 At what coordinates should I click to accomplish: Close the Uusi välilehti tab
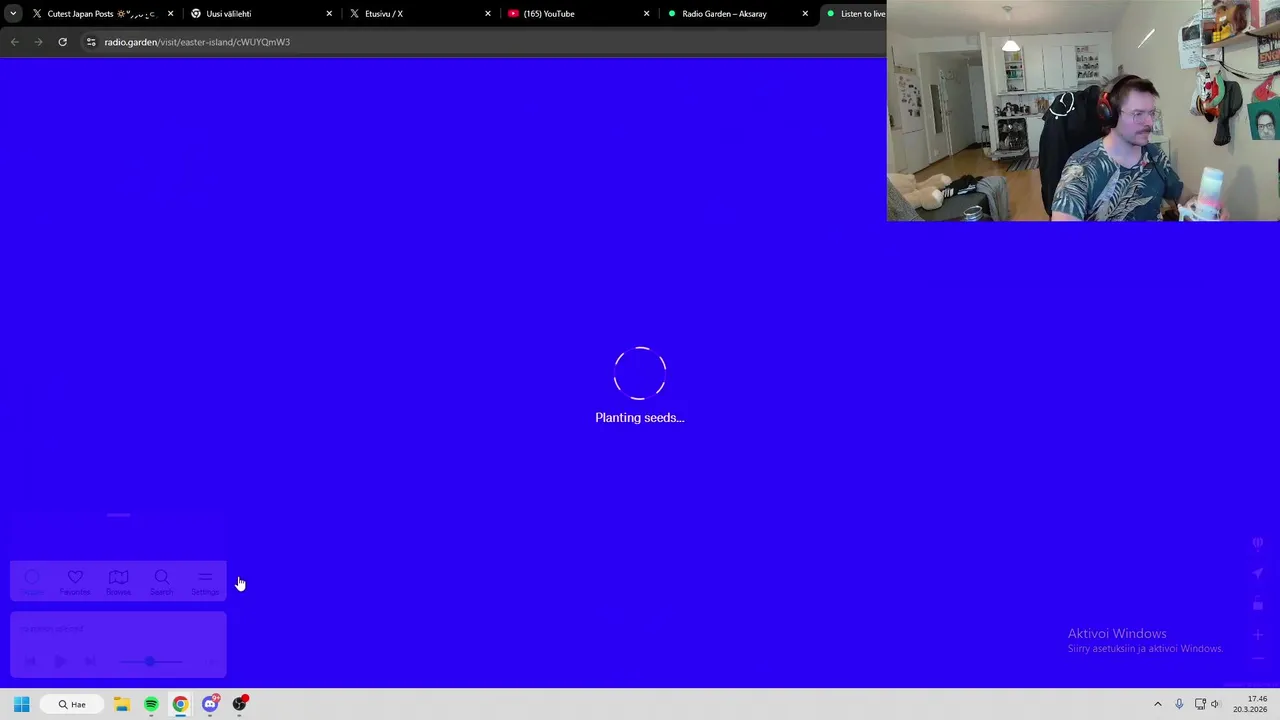(x=329, y=14)
